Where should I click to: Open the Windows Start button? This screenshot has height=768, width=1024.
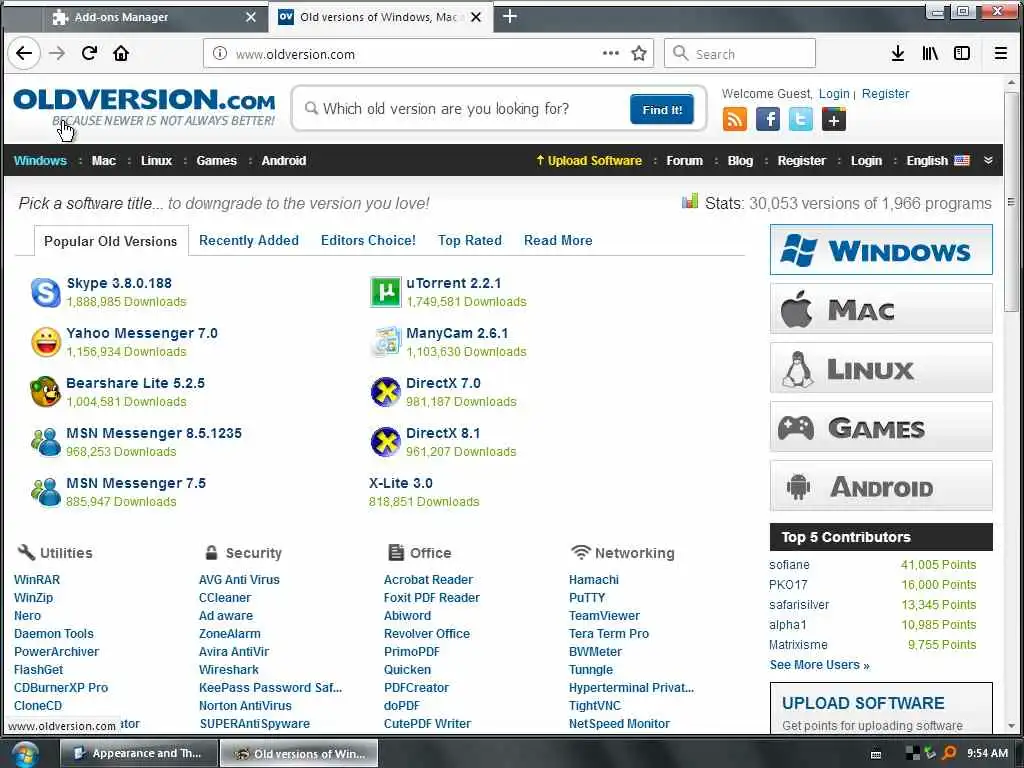point(24,754)
